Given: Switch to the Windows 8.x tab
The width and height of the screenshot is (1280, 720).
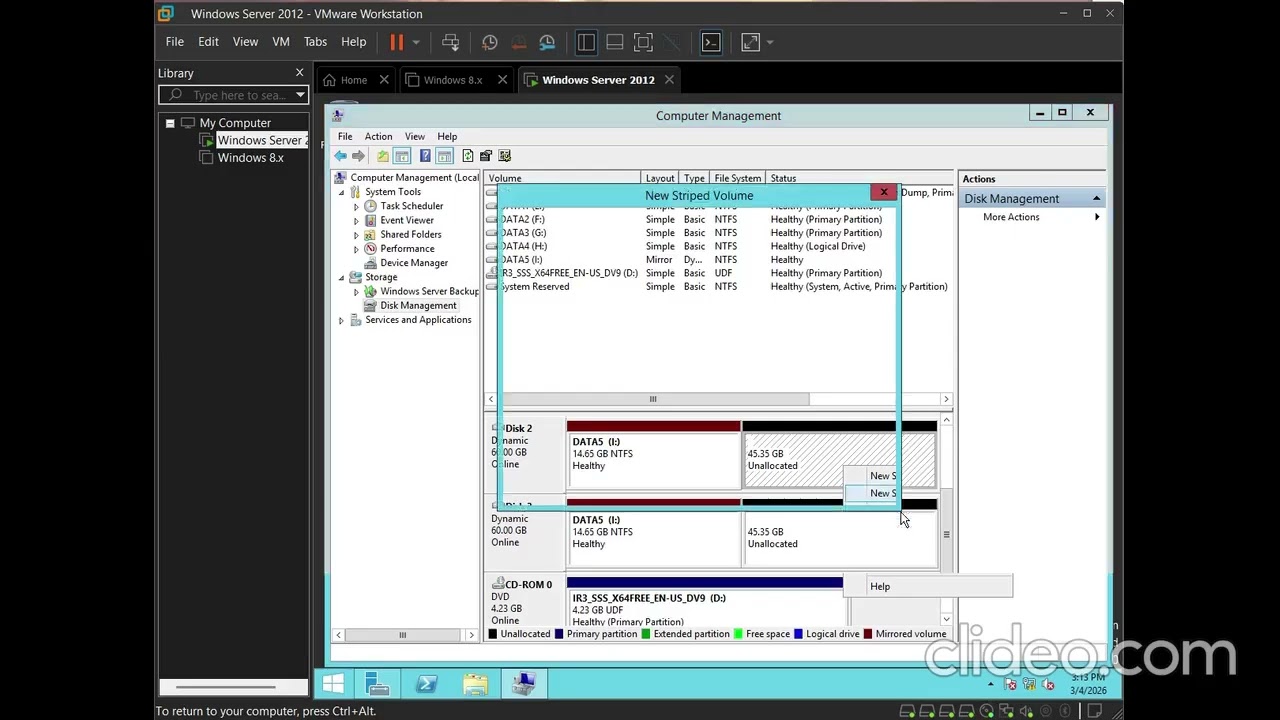Looking at the screenshot, I should [x=452, y=80].
